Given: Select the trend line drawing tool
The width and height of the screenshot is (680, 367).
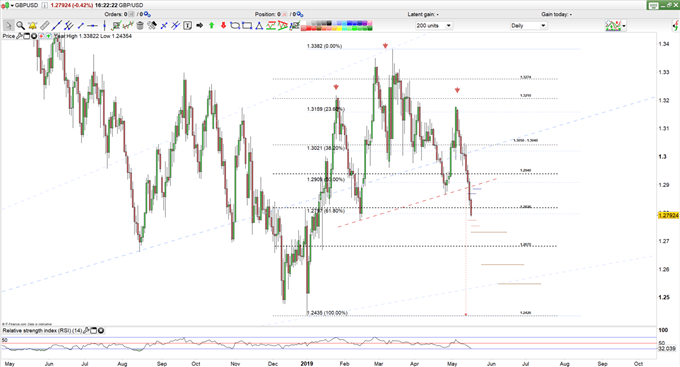Looking at the screenshot, I should pyautogui.click(x=57, y=26).
